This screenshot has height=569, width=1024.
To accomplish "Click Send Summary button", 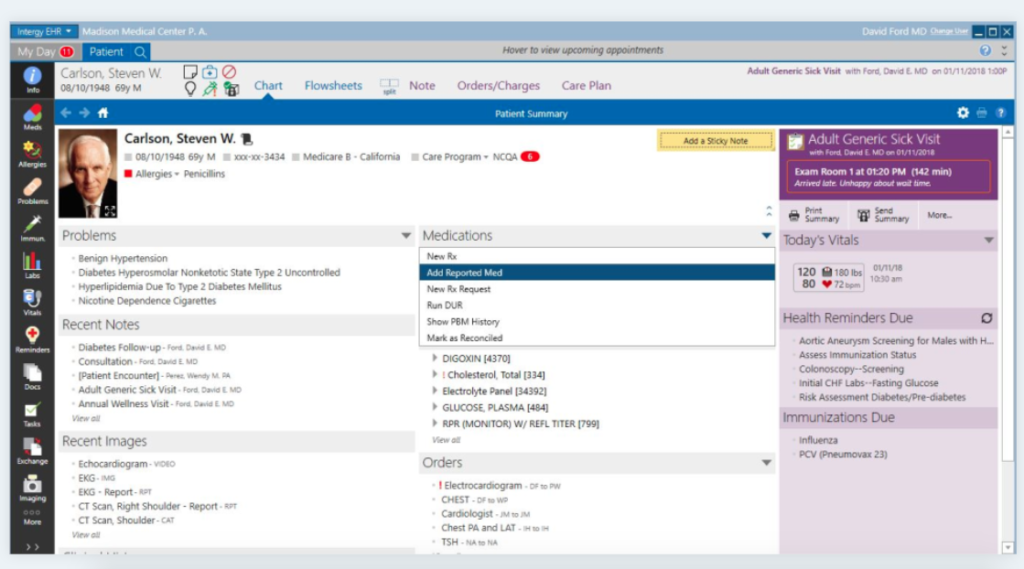I will (884, 215).
